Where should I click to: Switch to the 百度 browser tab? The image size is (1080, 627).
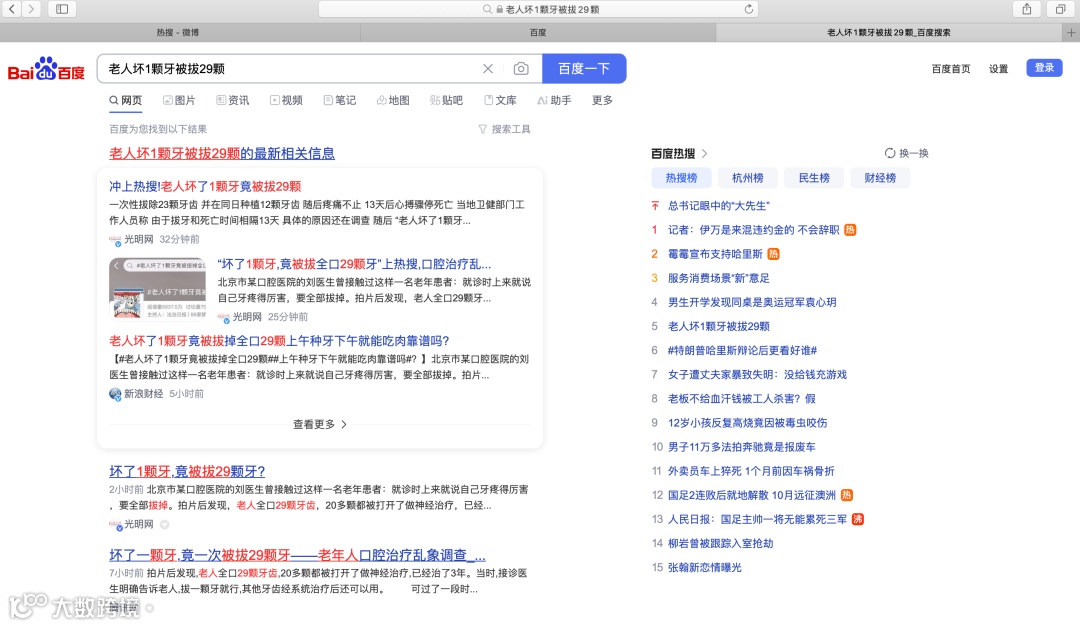(x=538, y=32)
